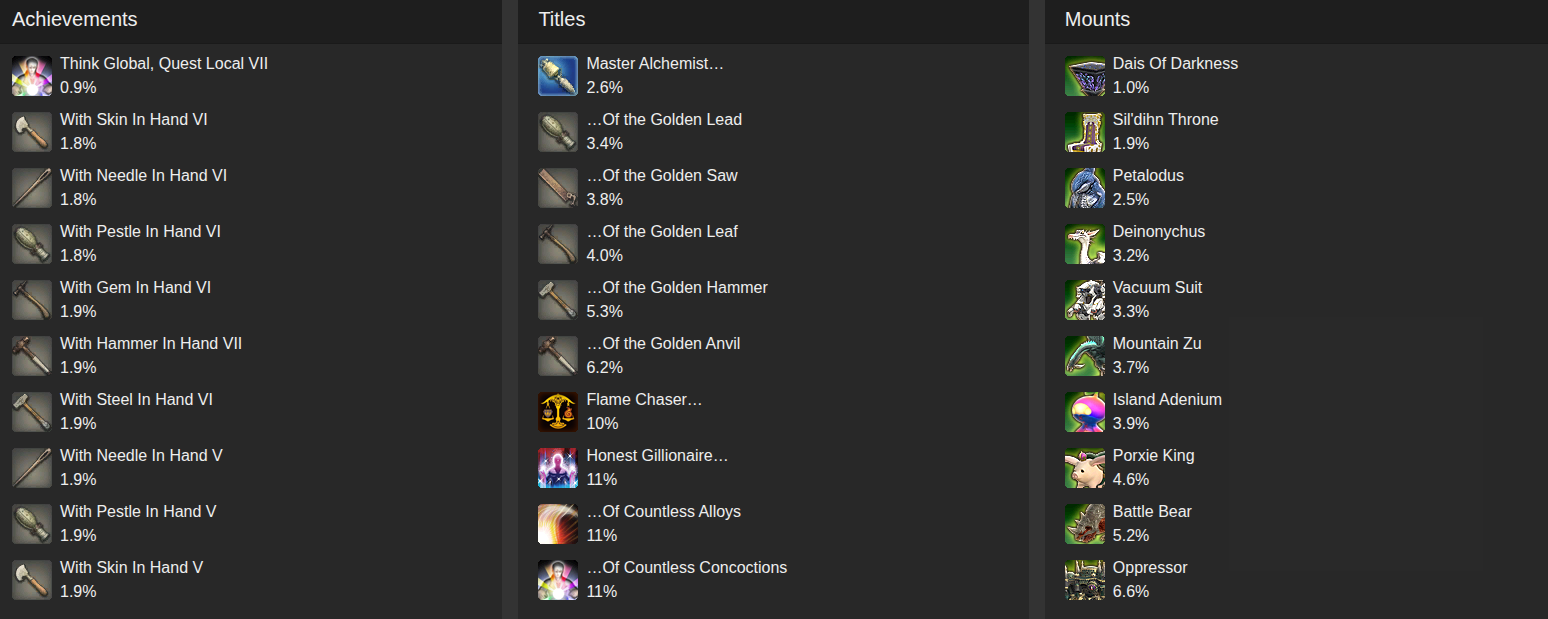
Task: Open the Of Countless Concoctions title
Action: 687,568
